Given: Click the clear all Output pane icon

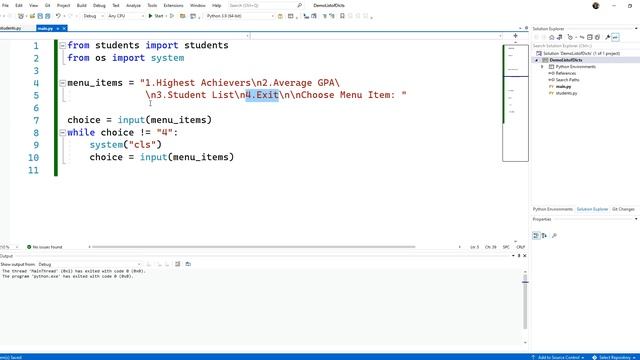Looking at the screenshot, I should tap(178, 264).
